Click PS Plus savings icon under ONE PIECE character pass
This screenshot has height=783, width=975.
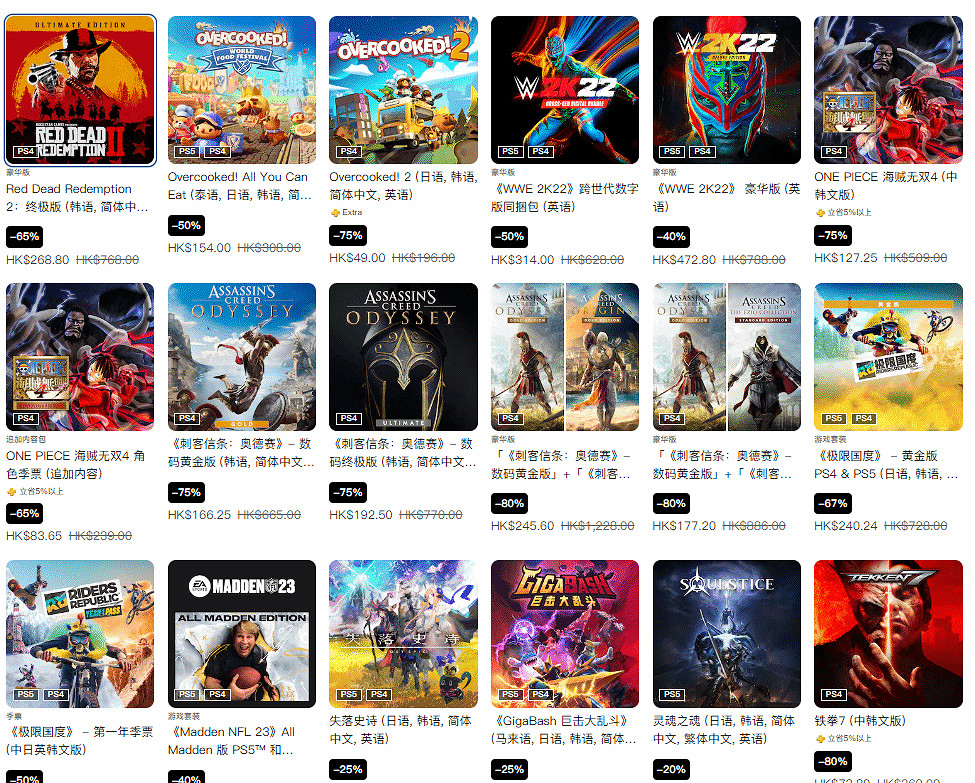tap(11, 491)
